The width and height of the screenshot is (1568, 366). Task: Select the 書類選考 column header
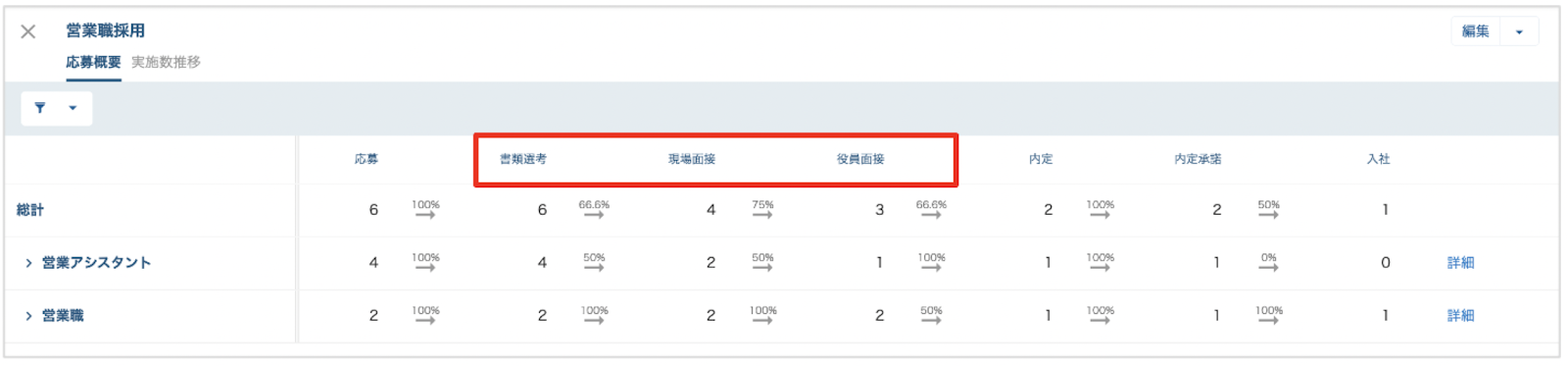(523, 159)
